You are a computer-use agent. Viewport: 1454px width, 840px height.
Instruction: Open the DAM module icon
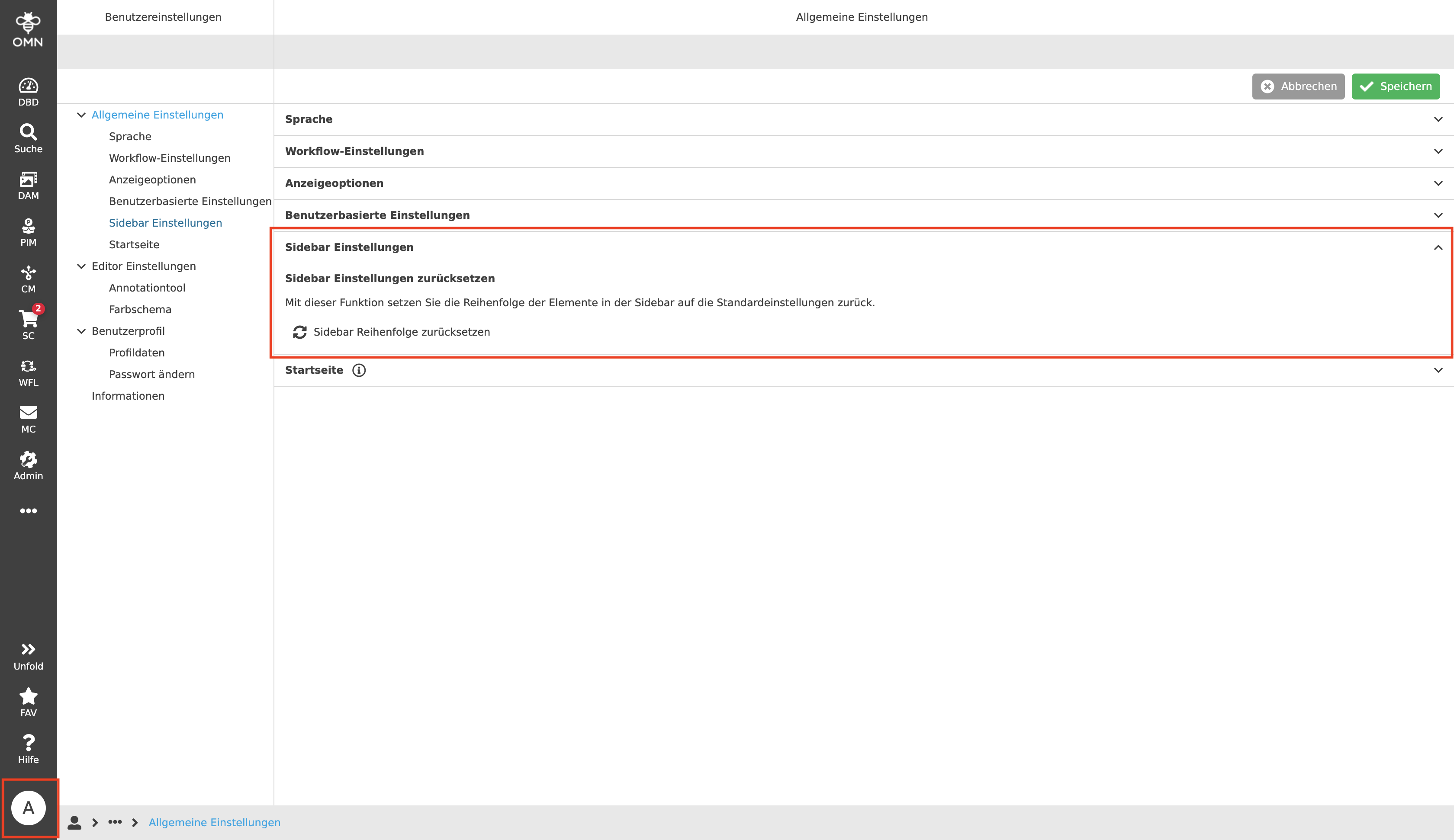pos(28,185)
